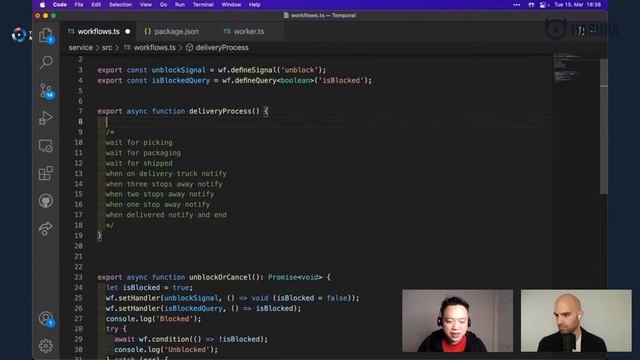Screen dimensions: 640x360
Task: Click 'workflows.ts' breadcrumb segment
Action: (154, 48)
